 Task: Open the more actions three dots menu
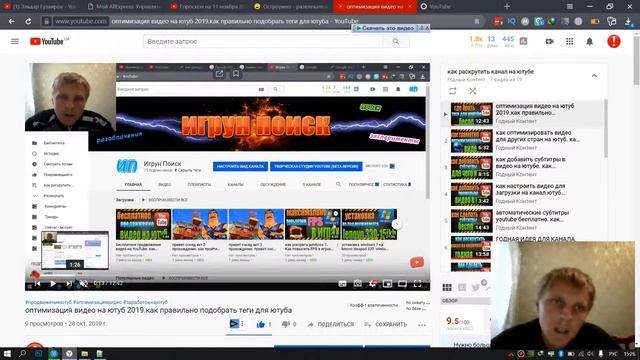coord(422,325)
